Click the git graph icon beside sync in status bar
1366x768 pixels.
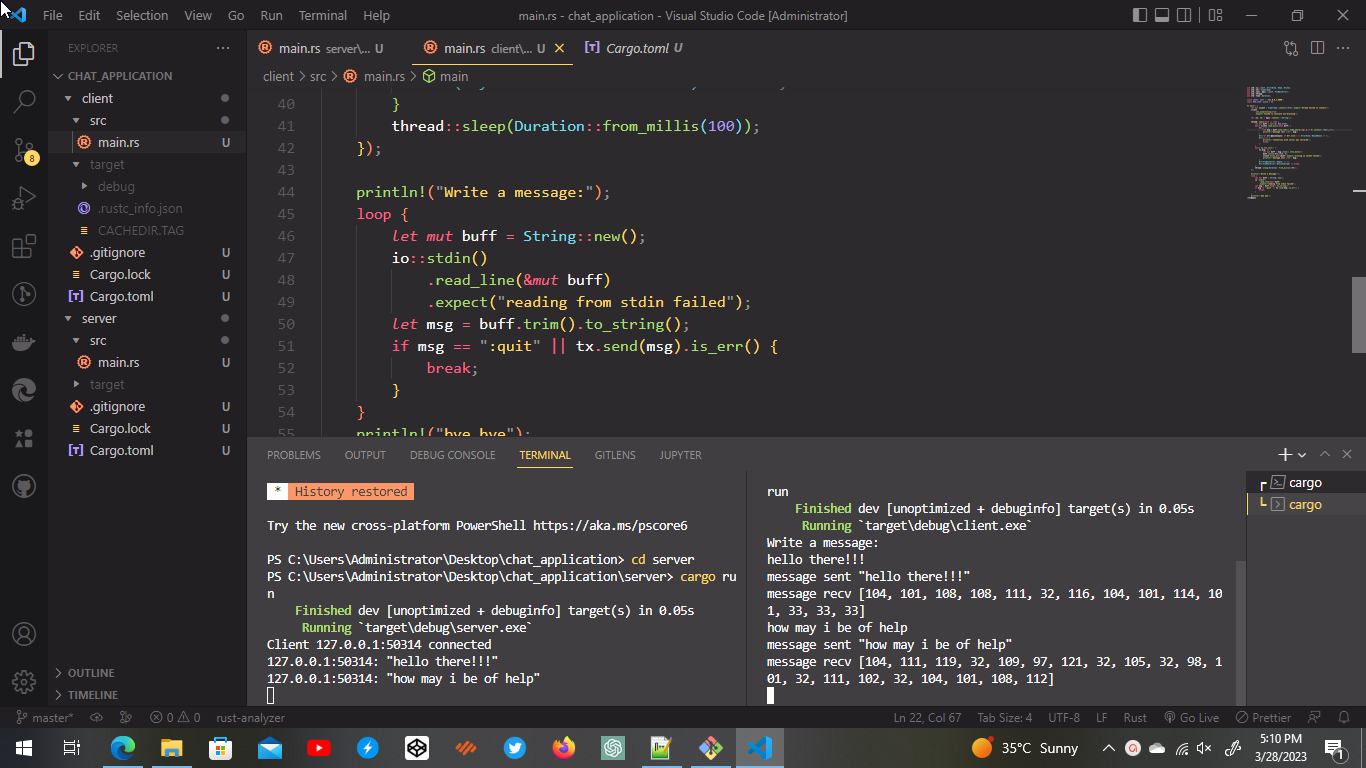click(125, 717)
